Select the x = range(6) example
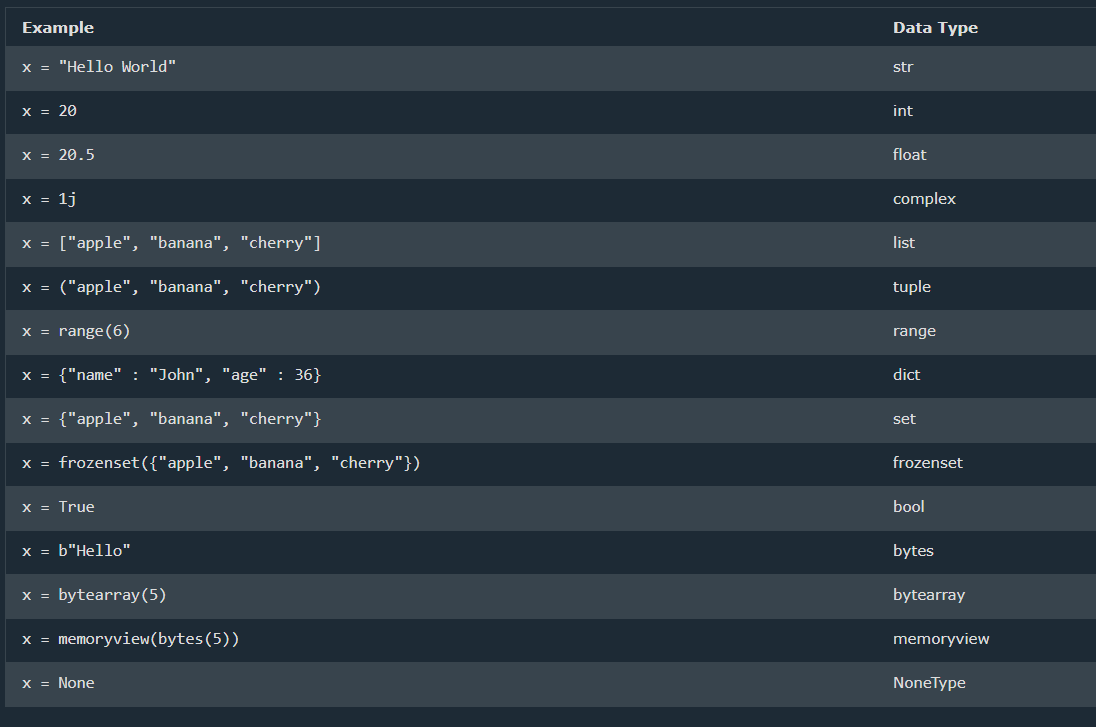 point(76,331)
